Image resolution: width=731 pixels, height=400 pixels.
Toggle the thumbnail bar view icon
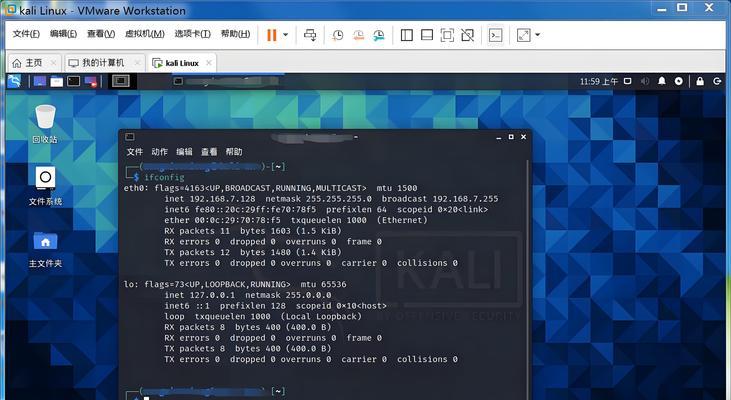click(x=427, y=35)
